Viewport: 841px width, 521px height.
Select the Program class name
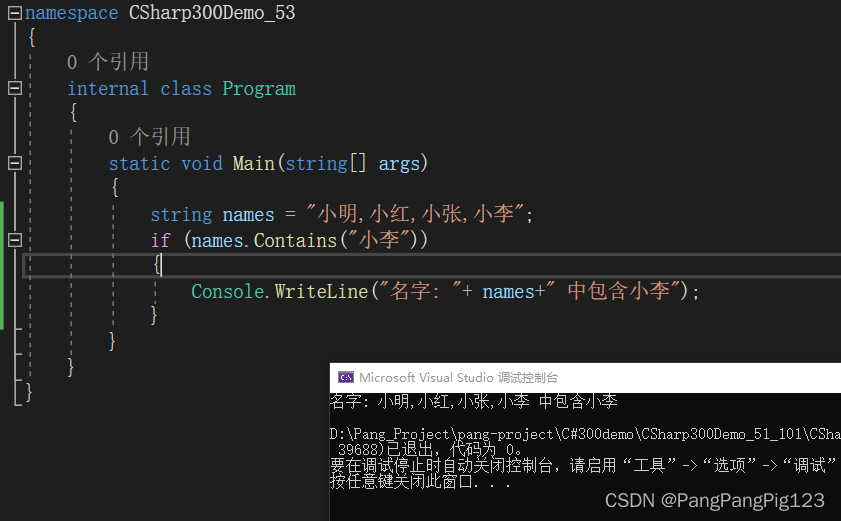tap(259, 89)
